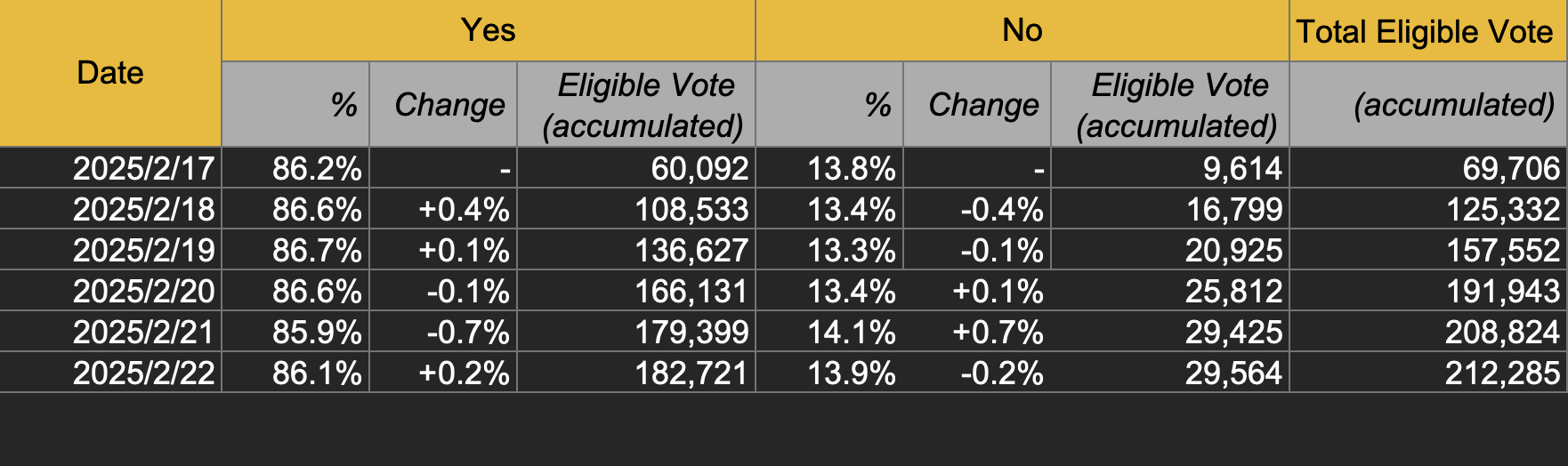Select the cell showing 29,564
This screenshot has width=1568, height=466.
pyautogui.click(x=1233, y=373)
